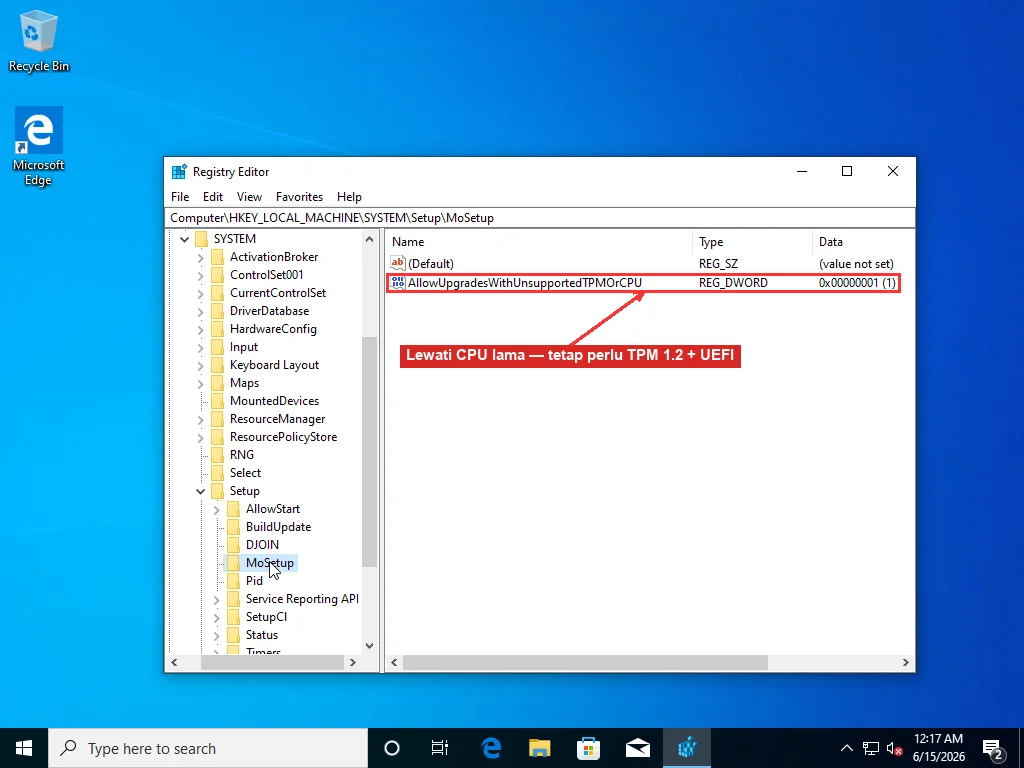Click the 0x00000001 (1) data cell
Screen dimensions: 1024x768
pos(857,283)
